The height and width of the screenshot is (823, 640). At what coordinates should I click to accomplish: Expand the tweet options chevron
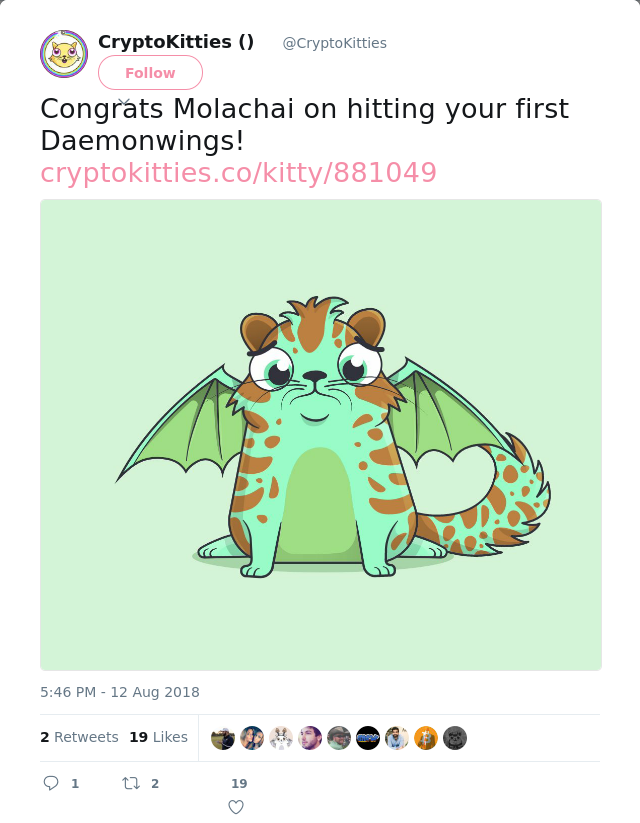(124, 101)
